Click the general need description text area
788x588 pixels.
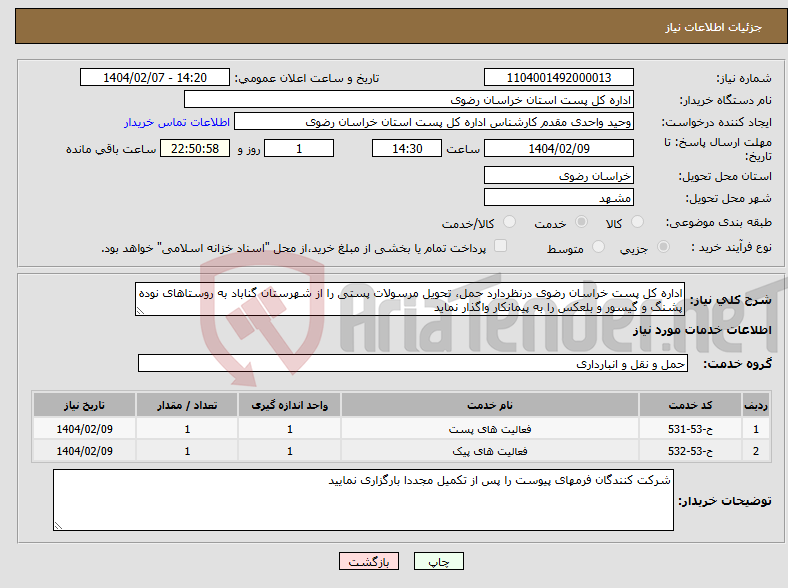click(410, 300)
